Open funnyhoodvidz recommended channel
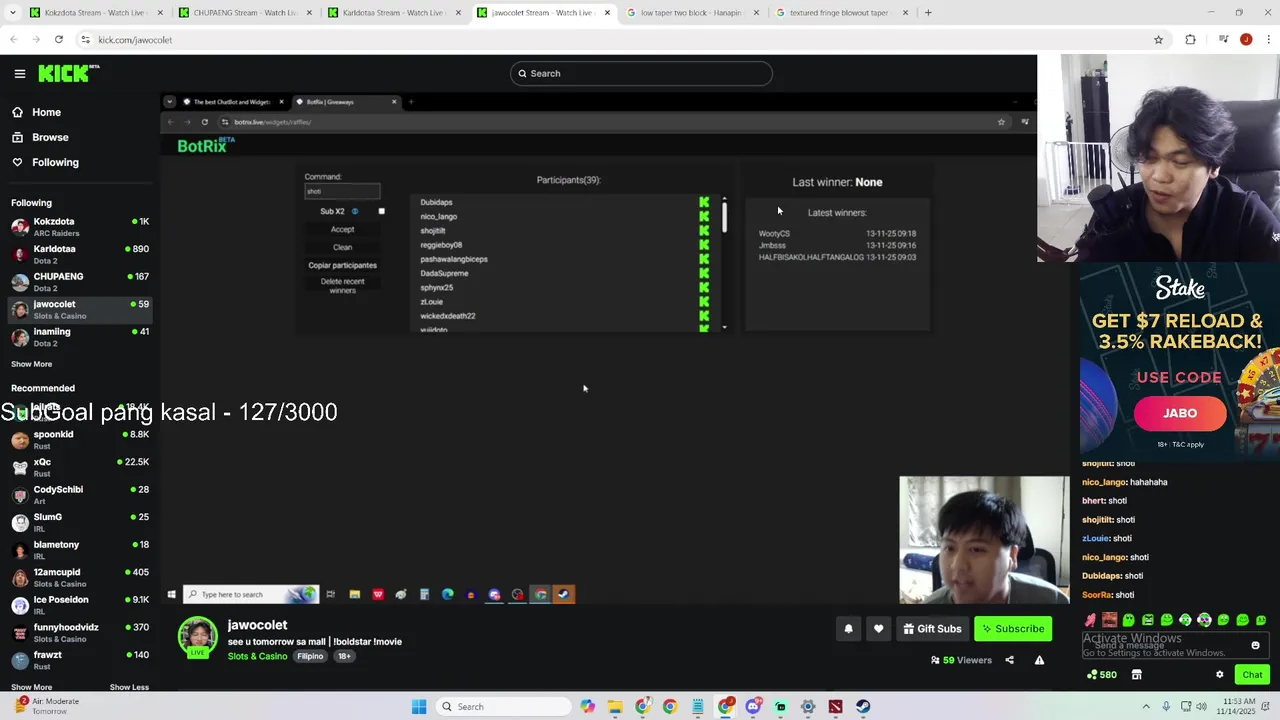The width and height of the screenshot is (1280, 720). 80,633
